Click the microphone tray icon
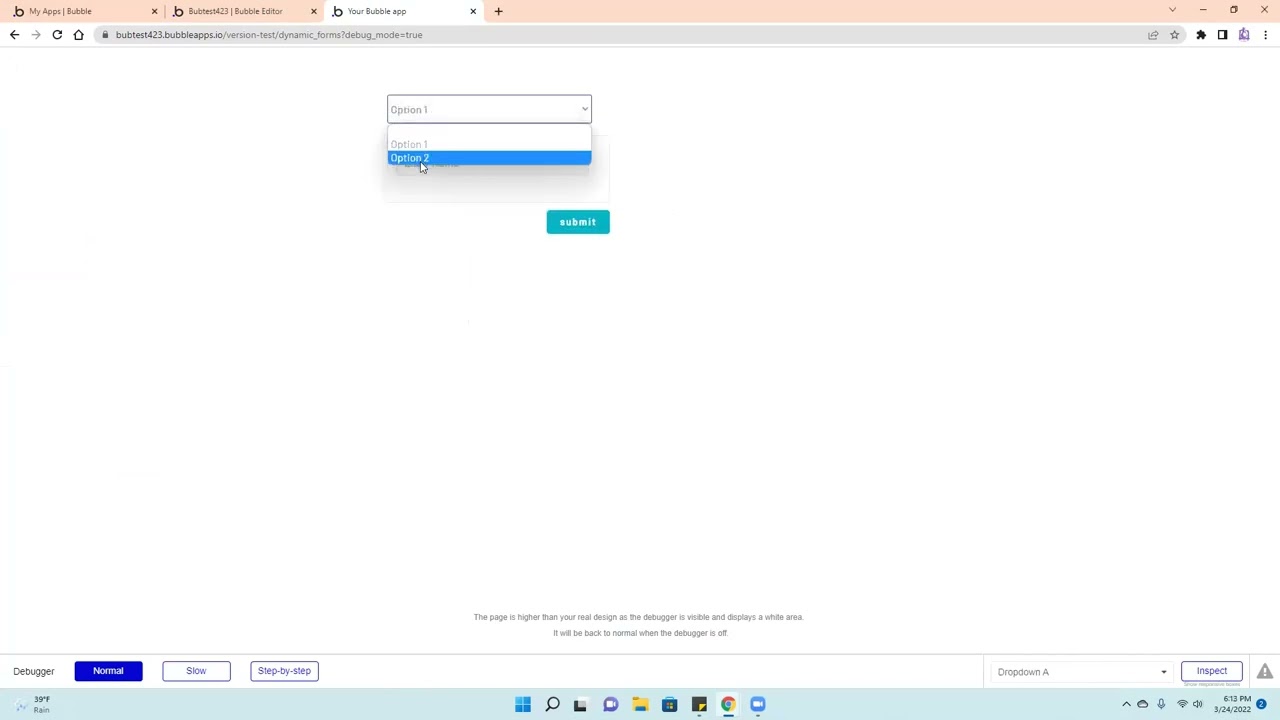 pos(1161,704)
